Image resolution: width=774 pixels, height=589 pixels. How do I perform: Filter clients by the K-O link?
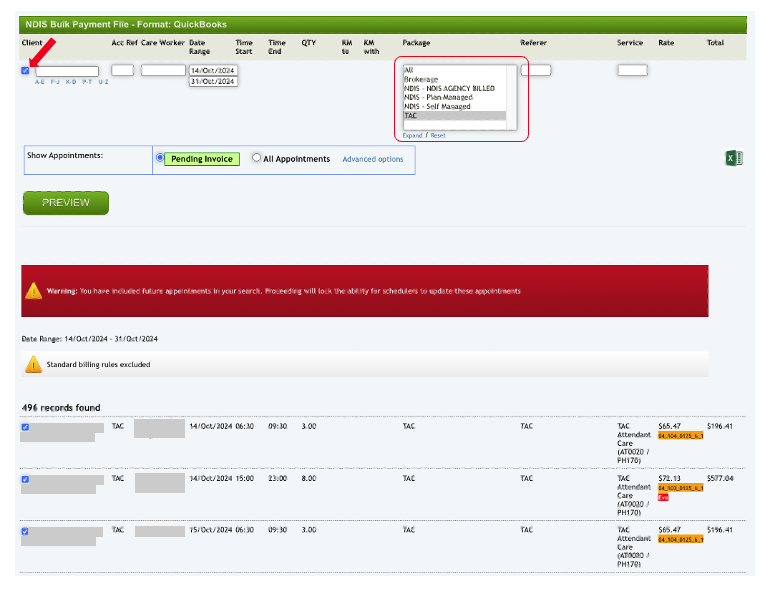[x=71, y=82]
